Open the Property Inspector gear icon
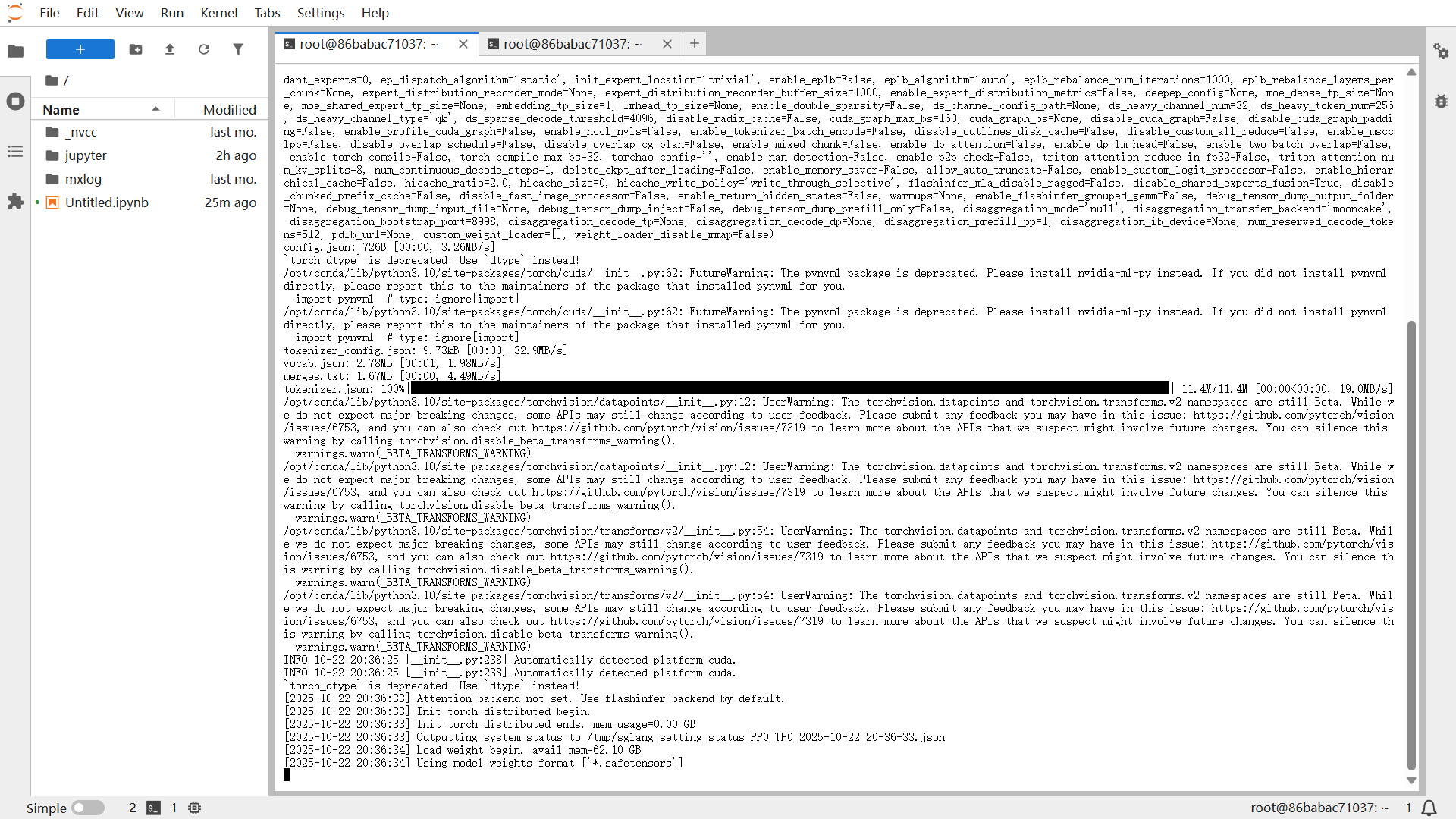Viewport: 1456px width, 819px height. tap(1441, 51)
